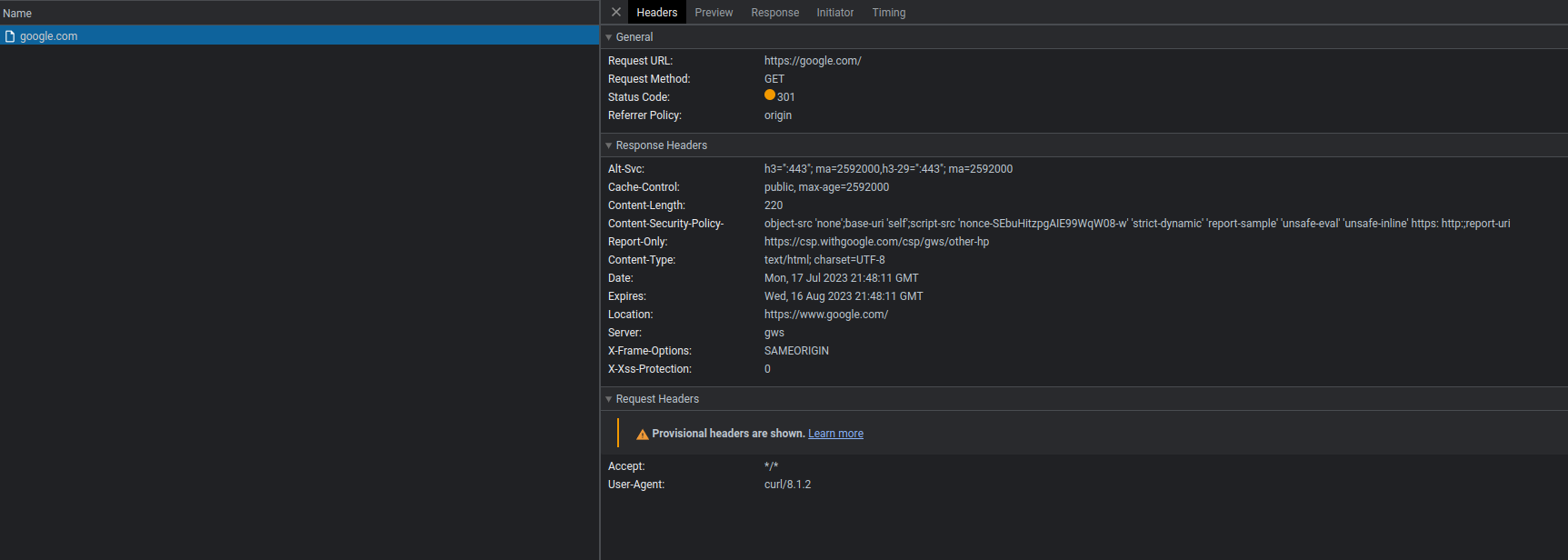Click the orange 301 status indicator dot
The height and width of the screenshot is (560, 1568).
pyautogui.click(x=770, y=95)
